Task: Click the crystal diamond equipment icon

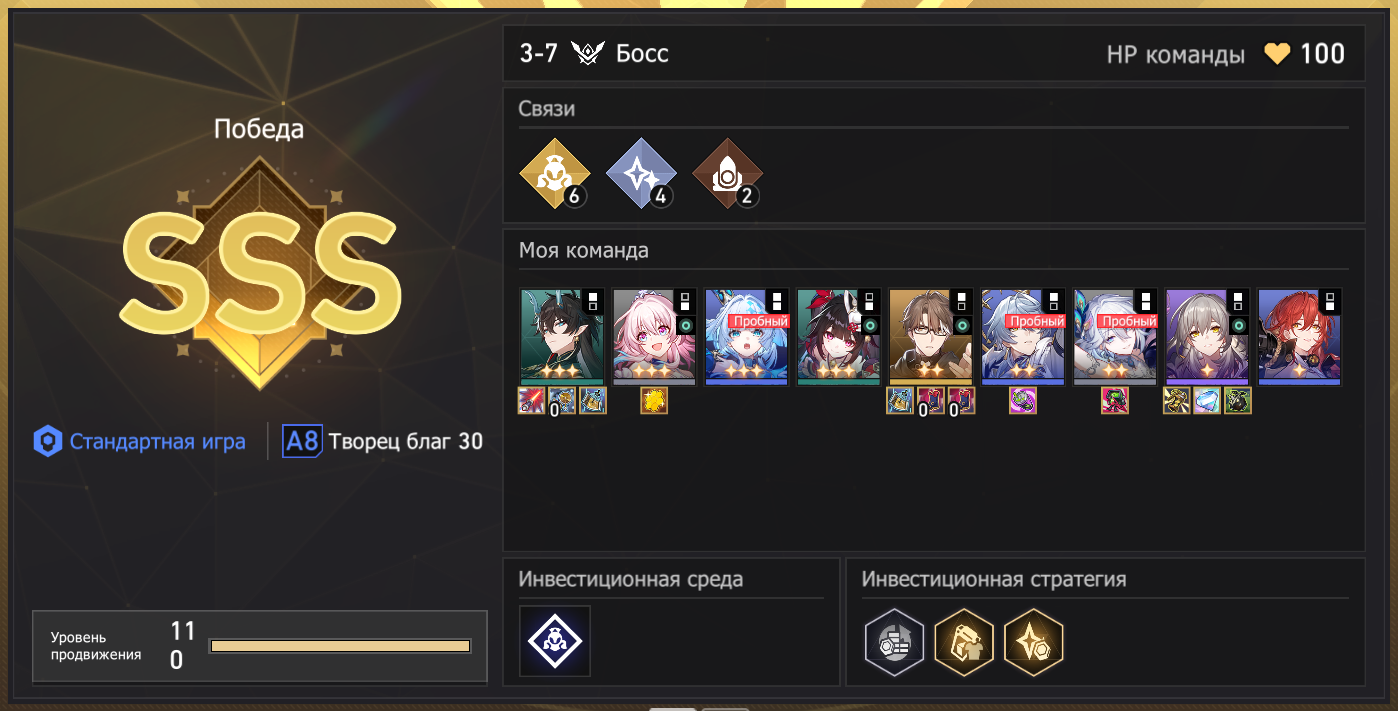Action: pos(1207,401)
